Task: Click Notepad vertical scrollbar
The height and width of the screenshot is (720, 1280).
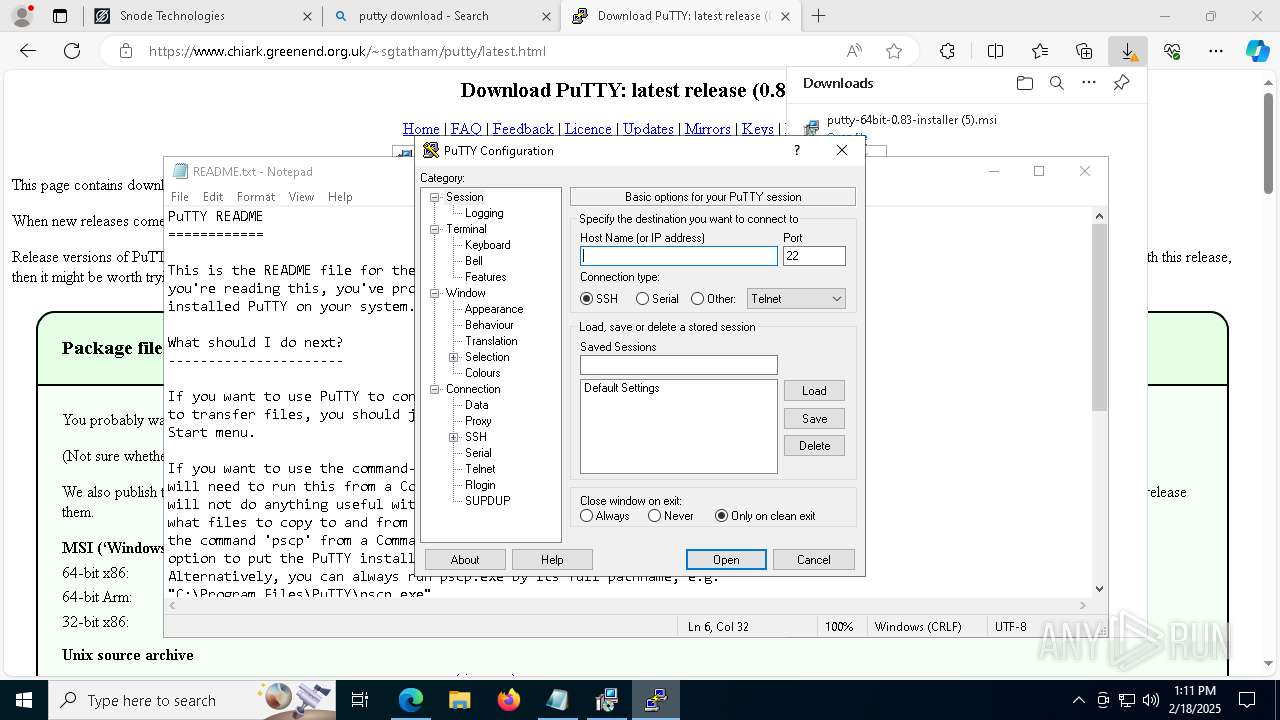Action: pos(1099,400)
